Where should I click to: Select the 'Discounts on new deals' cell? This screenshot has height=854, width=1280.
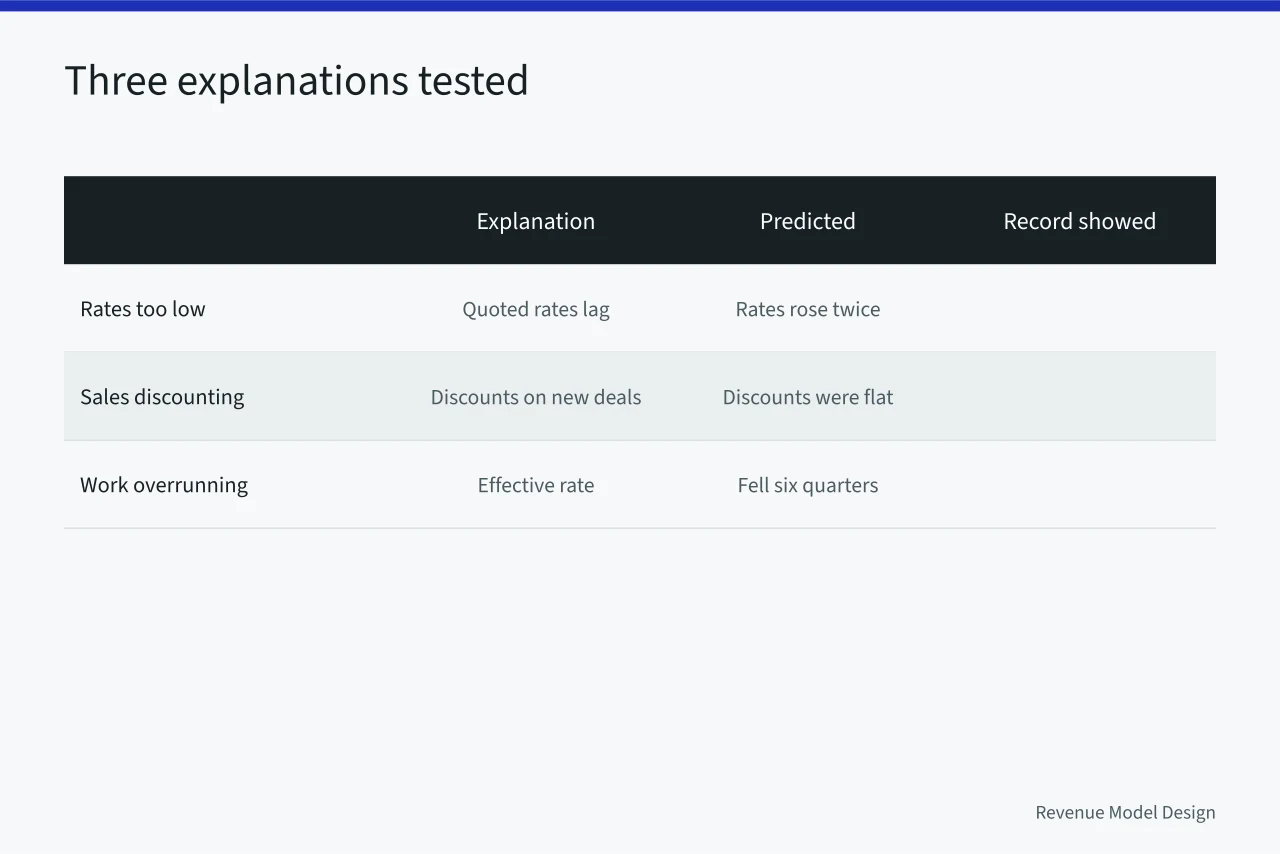pyautogui.click(x=536, y=397)
